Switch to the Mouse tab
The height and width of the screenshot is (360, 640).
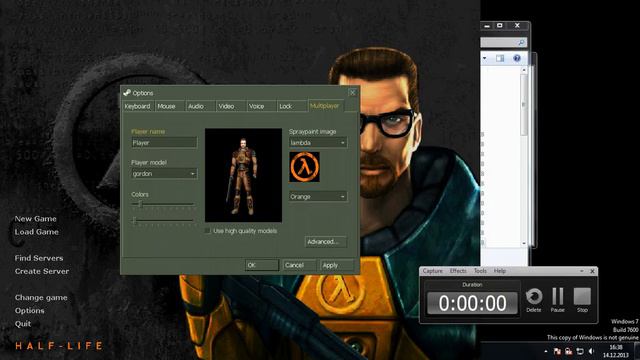(169, 106)
